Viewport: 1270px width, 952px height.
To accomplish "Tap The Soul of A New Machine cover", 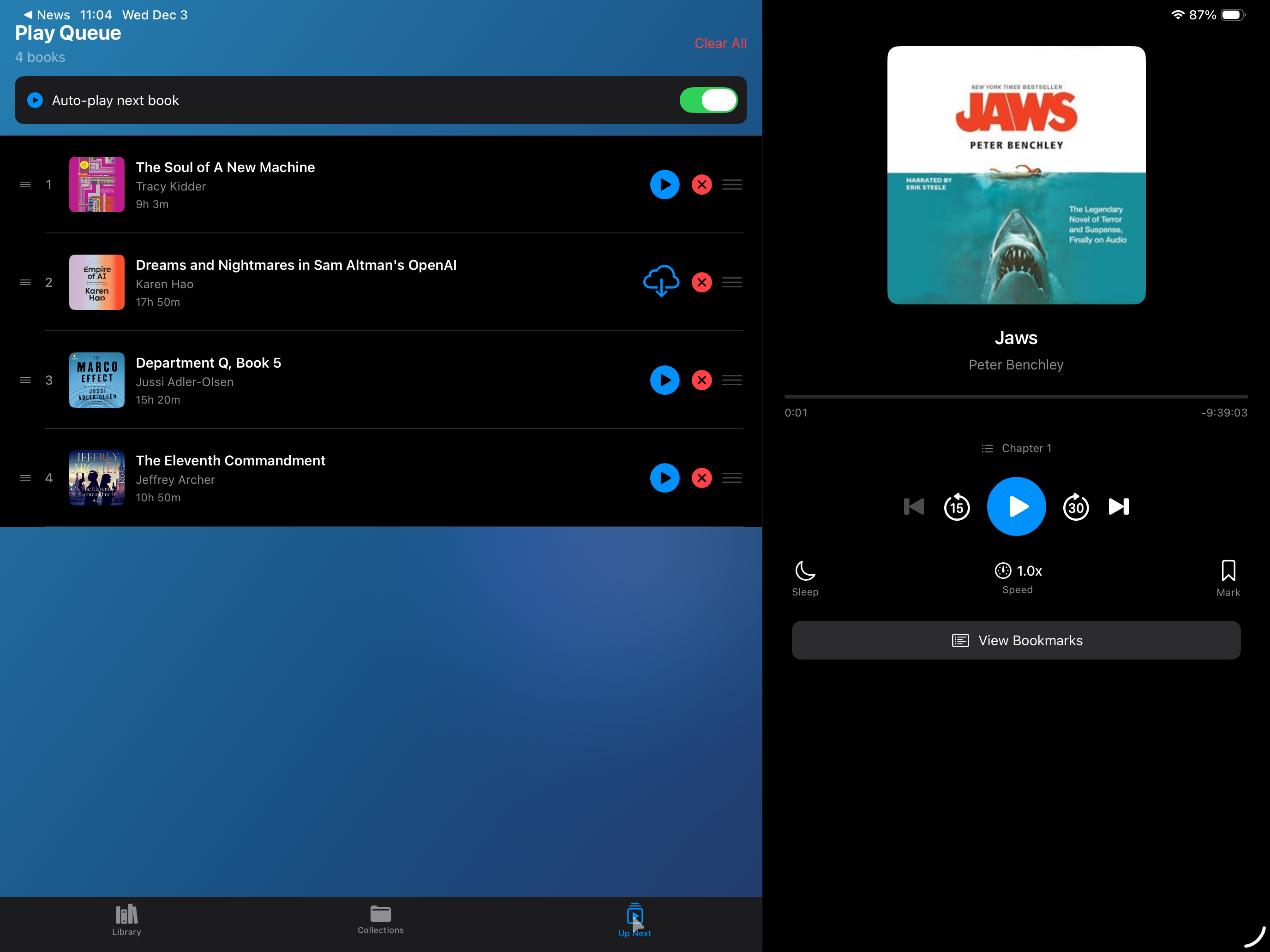I will (97, 185).
